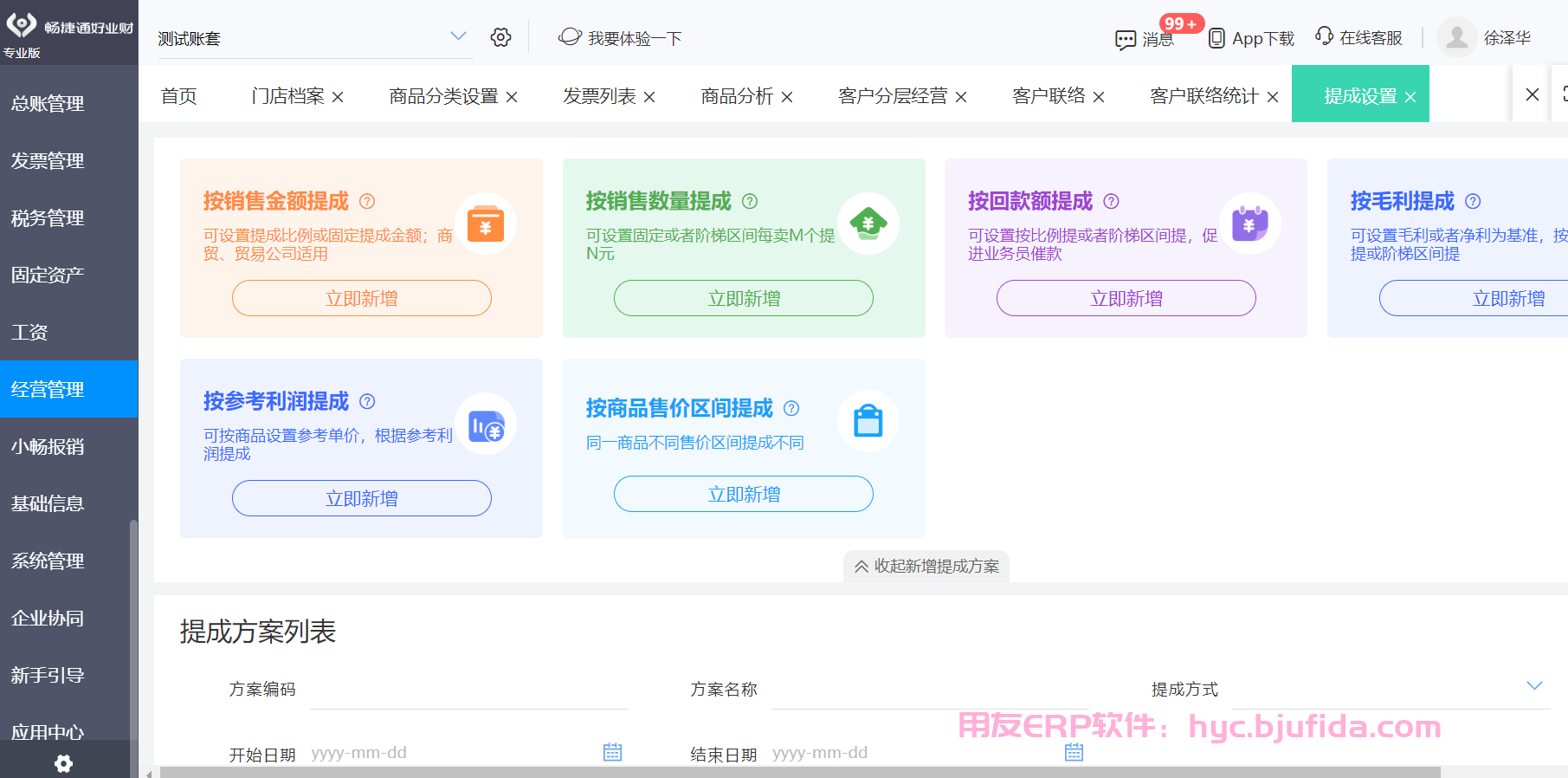This screenshot has height=778, width=1568.
Task: Close the 门店档案 tab
Action: click(x=338, y=97)
